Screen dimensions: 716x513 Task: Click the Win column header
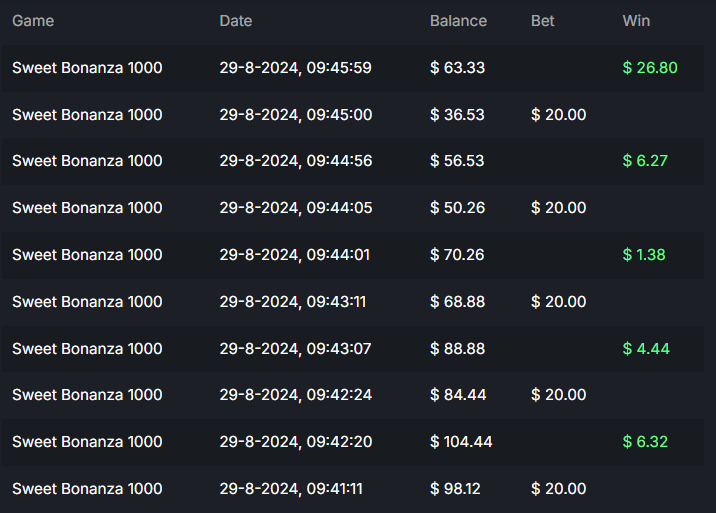(636, 21)
